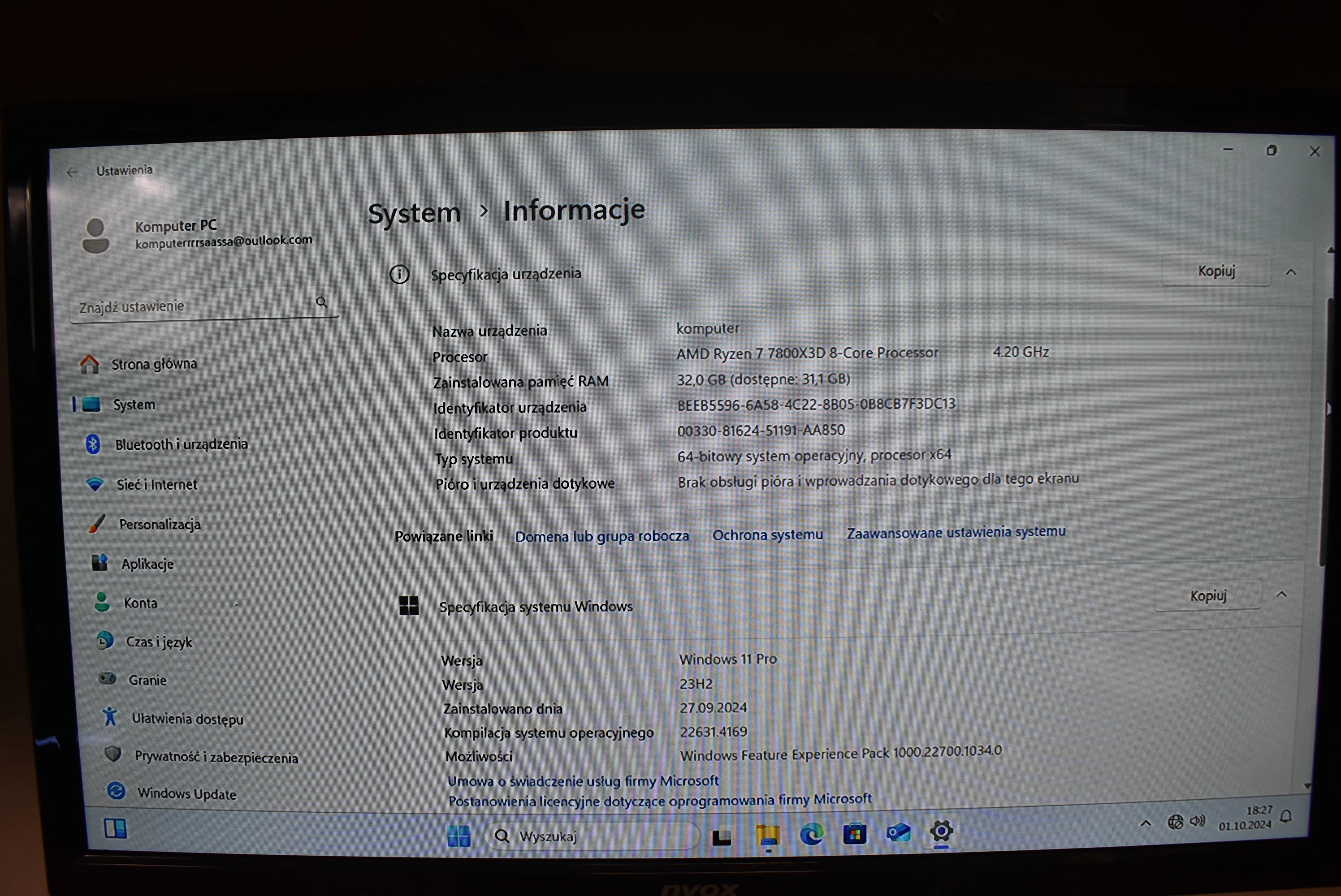Screen dimensions: 1341x896
Task: Open Bluetooth i urządzenia settings
Action: click(181, 444)
